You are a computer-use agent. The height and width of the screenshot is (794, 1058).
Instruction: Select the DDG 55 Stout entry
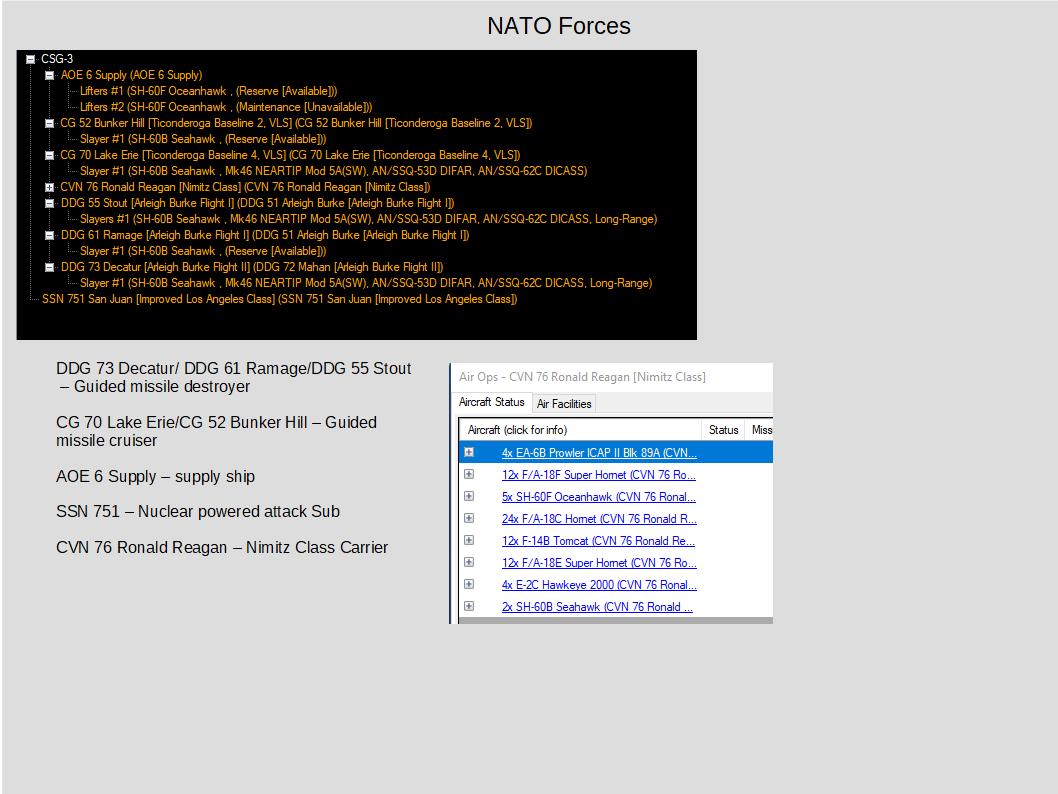257,203
